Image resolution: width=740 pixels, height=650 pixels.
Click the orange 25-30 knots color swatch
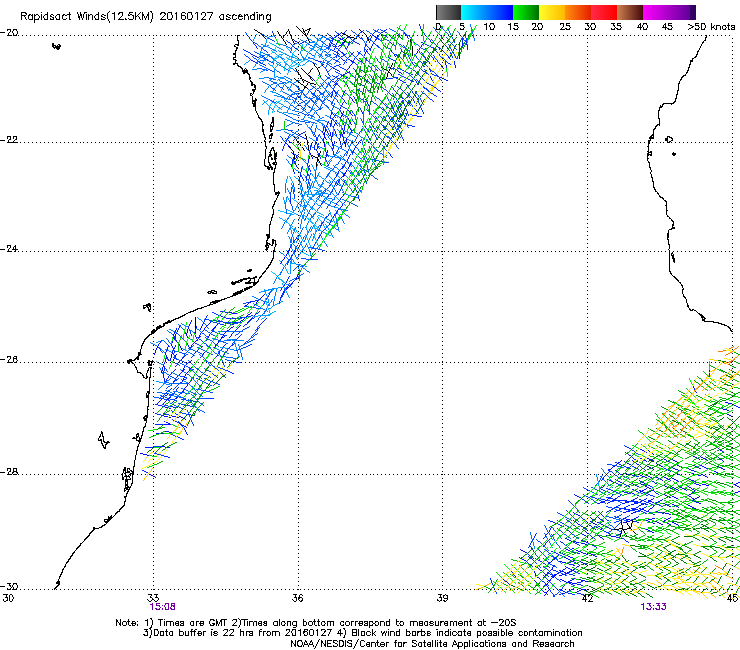click(x=578, y=12)
